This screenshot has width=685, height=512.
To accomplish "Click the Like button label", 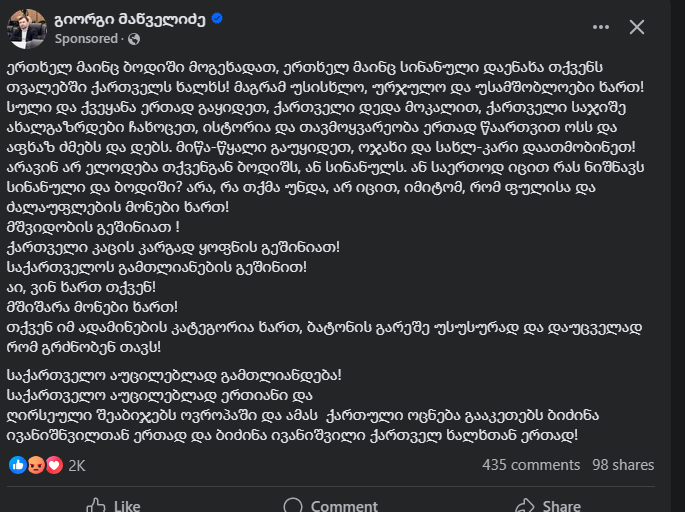I will click(127, 506).
